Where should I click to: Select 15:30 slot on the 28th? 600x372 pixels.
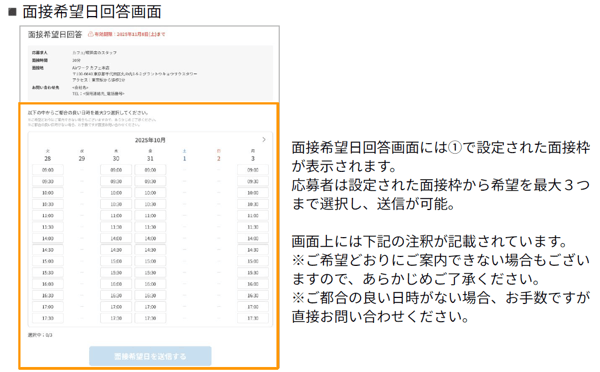(48, 272)
